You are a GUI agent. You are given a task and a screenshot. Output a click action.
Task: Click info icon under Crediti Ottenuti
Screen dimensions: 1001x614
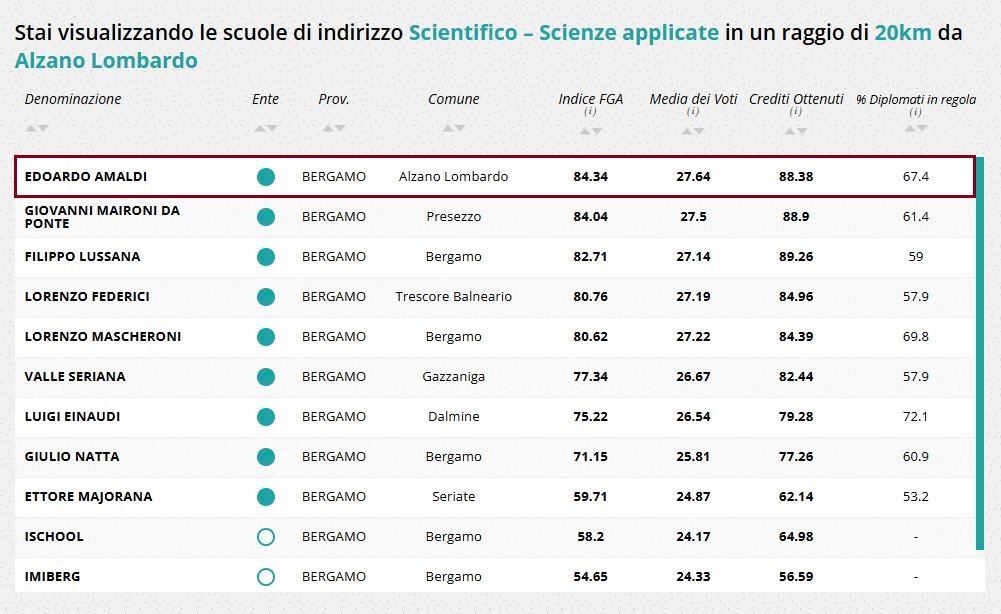tap(796, 112)
